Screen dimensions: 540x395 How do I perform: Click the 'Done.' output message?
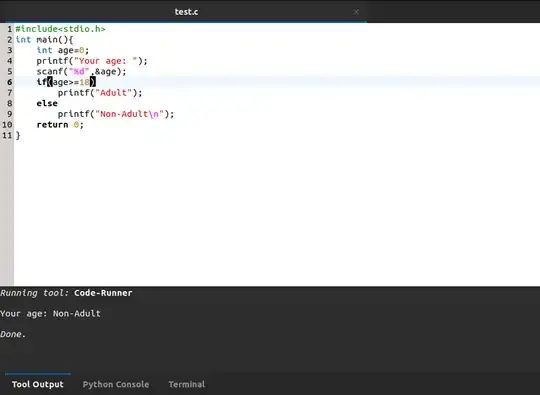click(x=13, y=334)
